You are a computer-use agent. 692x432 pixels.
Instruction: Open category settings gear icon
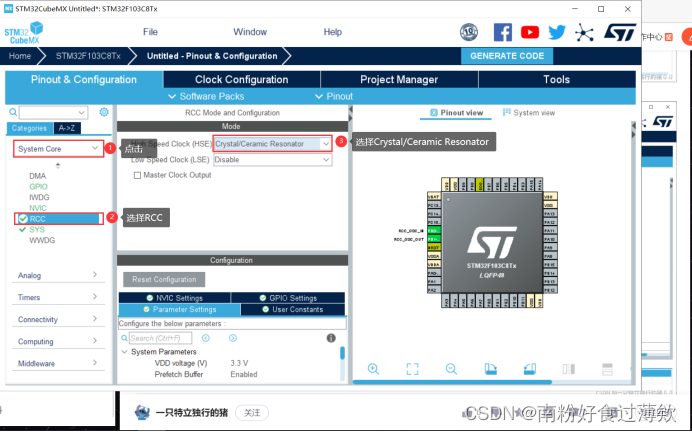coord(104,112)
